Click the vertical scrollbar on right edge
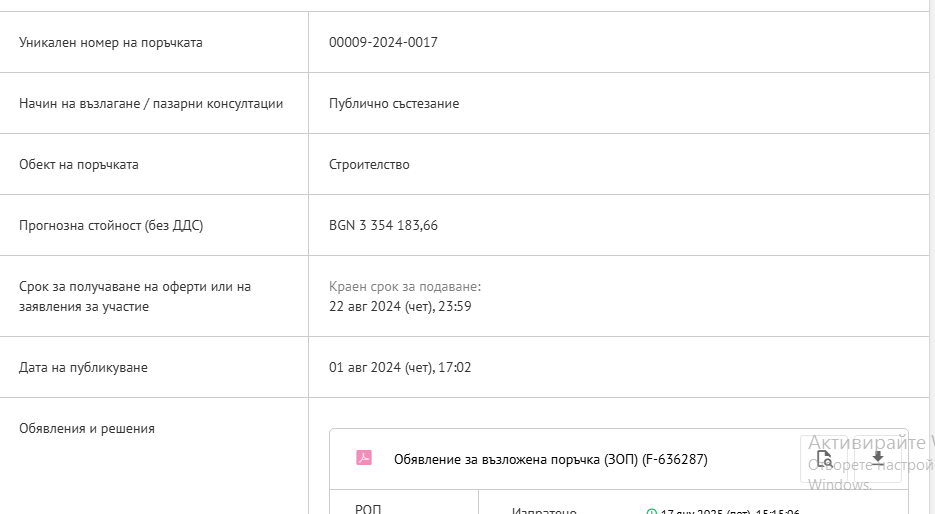The image size is (935, 514). 932,257
